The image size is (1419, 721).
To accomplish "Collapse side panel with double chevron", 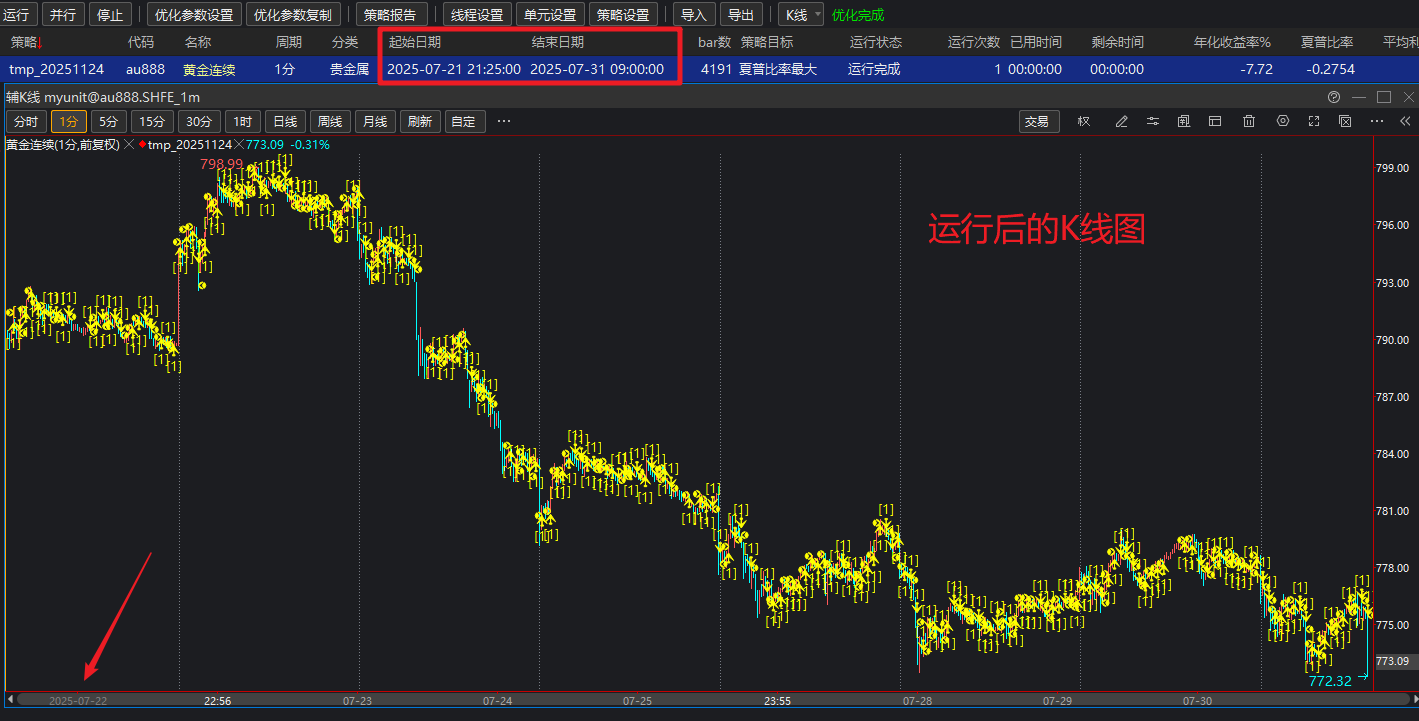I will point(1405,122).
